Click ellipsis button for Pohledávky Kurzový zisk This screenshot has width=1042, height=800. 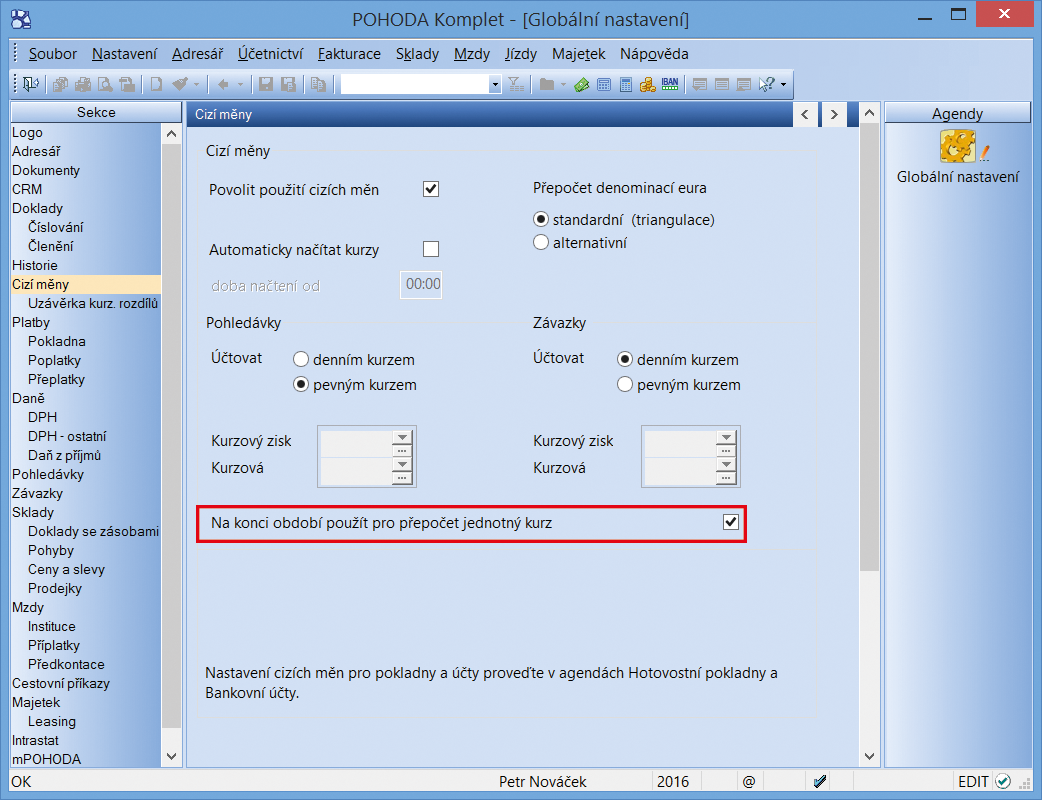coord(402,450)
